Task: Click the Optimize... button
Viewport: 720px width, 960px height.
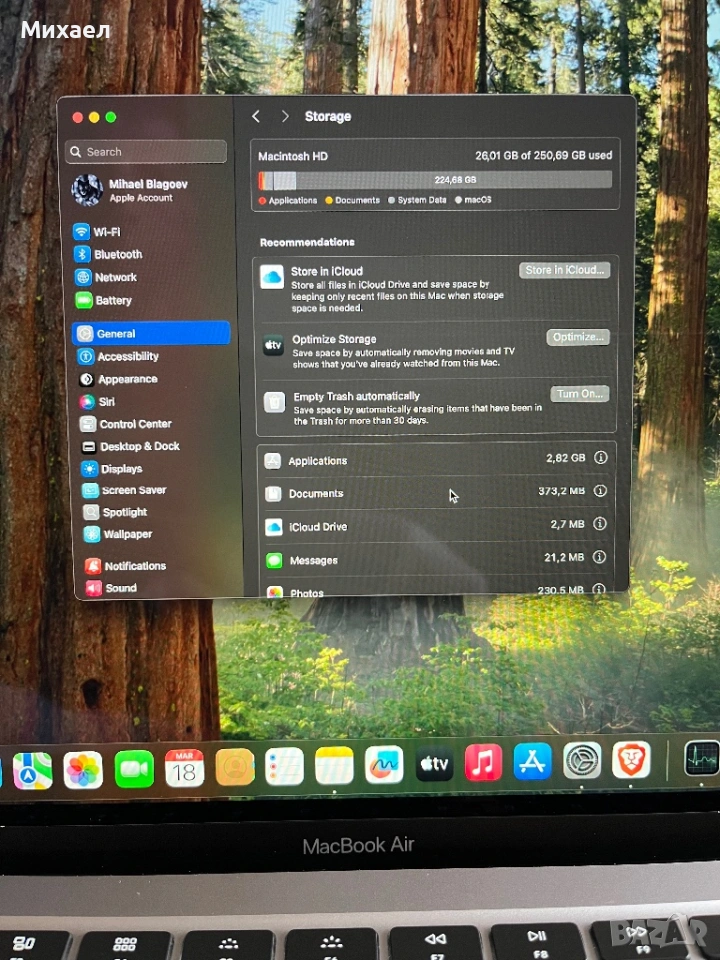Action: (578, 337)
